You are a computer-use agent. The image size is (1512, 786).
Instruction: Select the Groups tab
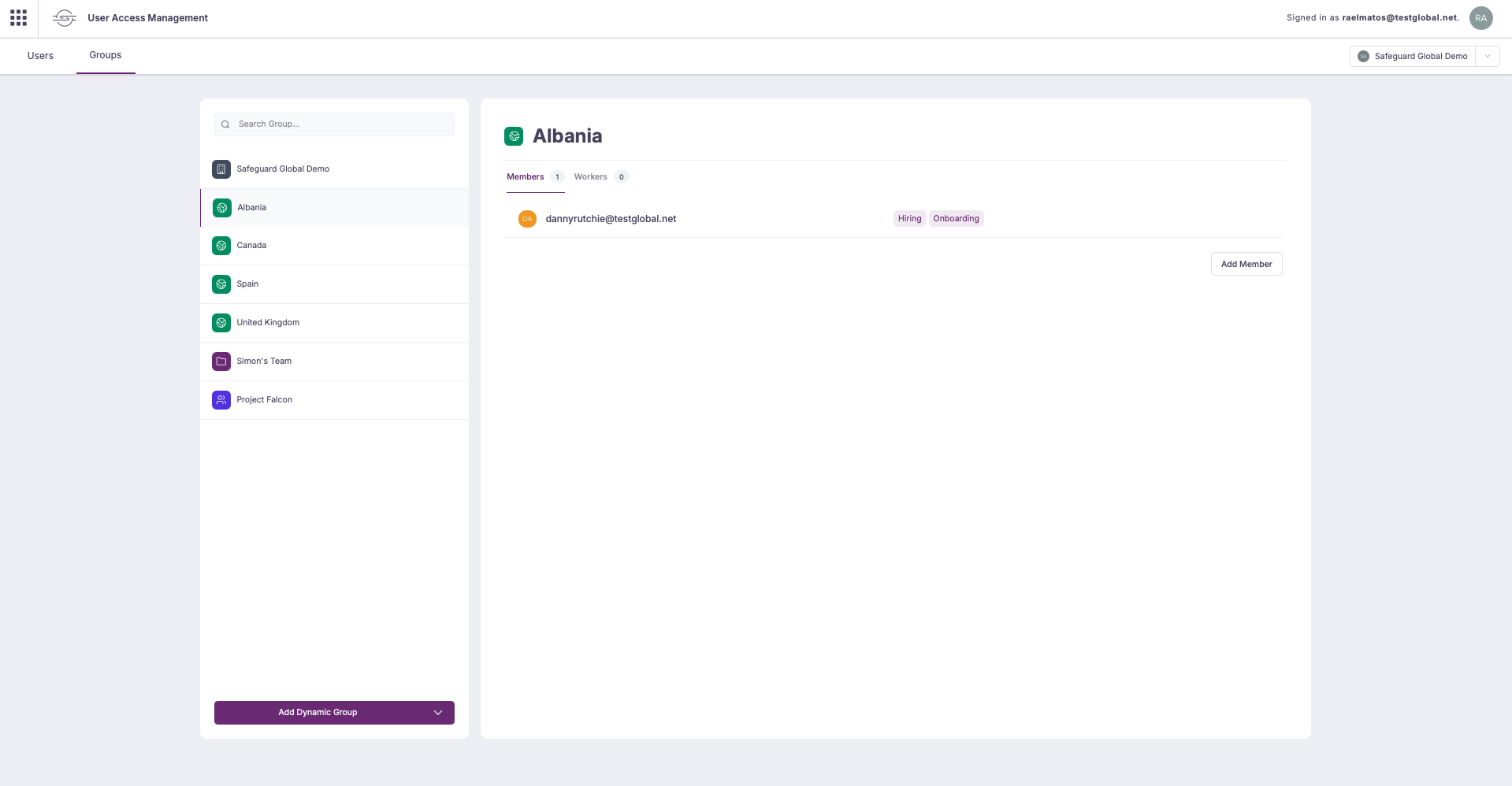(x=105, y=55)
